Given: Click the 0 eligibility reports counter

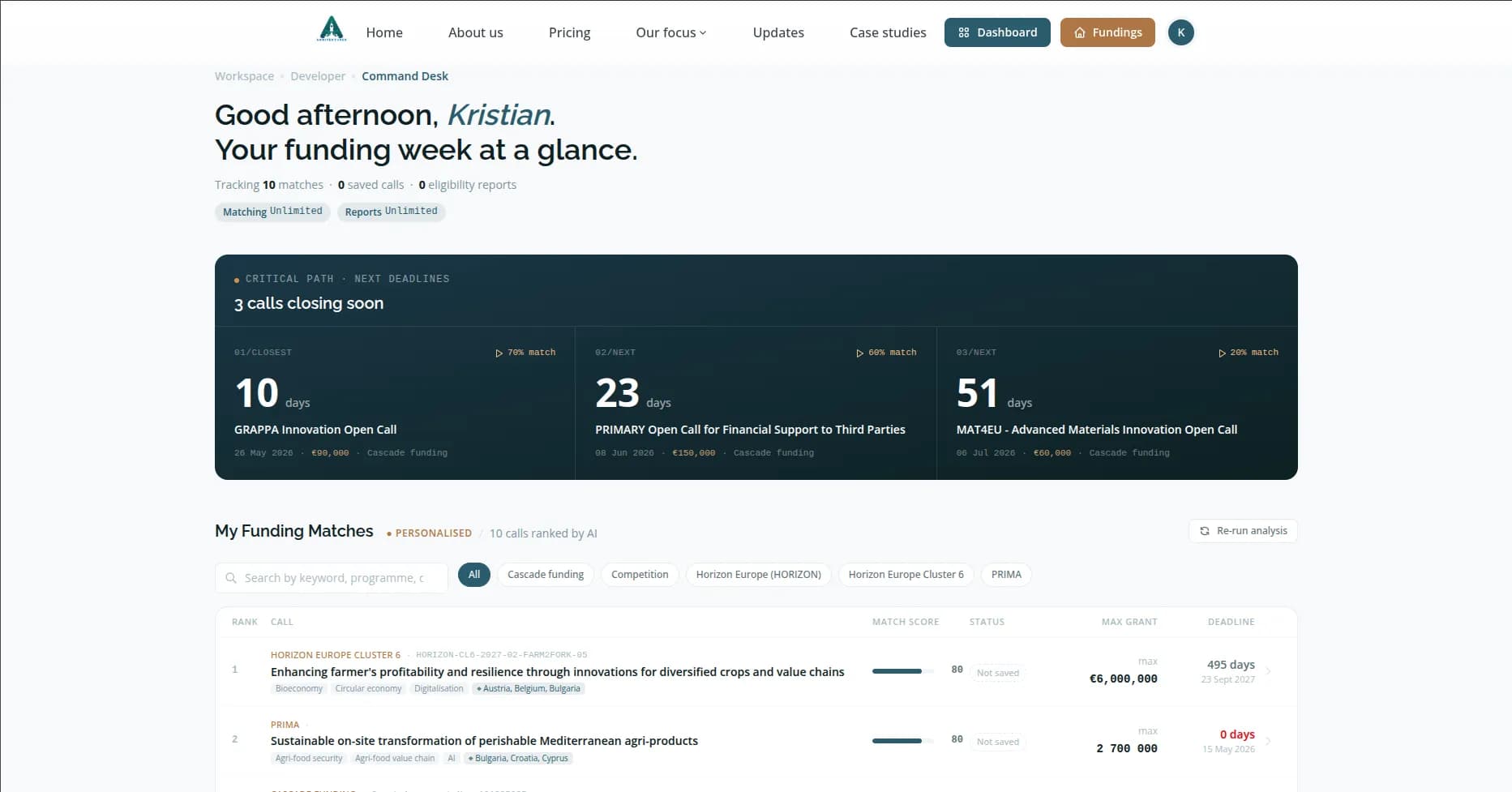Looking at the screenshot, I should point(467,185).
